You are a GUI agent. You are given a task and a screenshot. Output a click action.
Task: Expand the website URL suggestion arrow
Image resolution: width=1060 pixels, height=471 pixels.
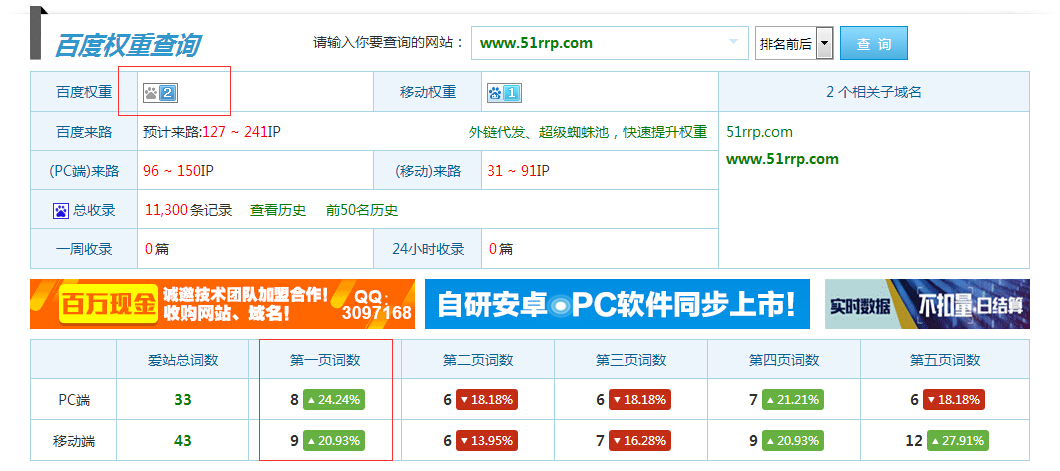(x=733, y=43)
